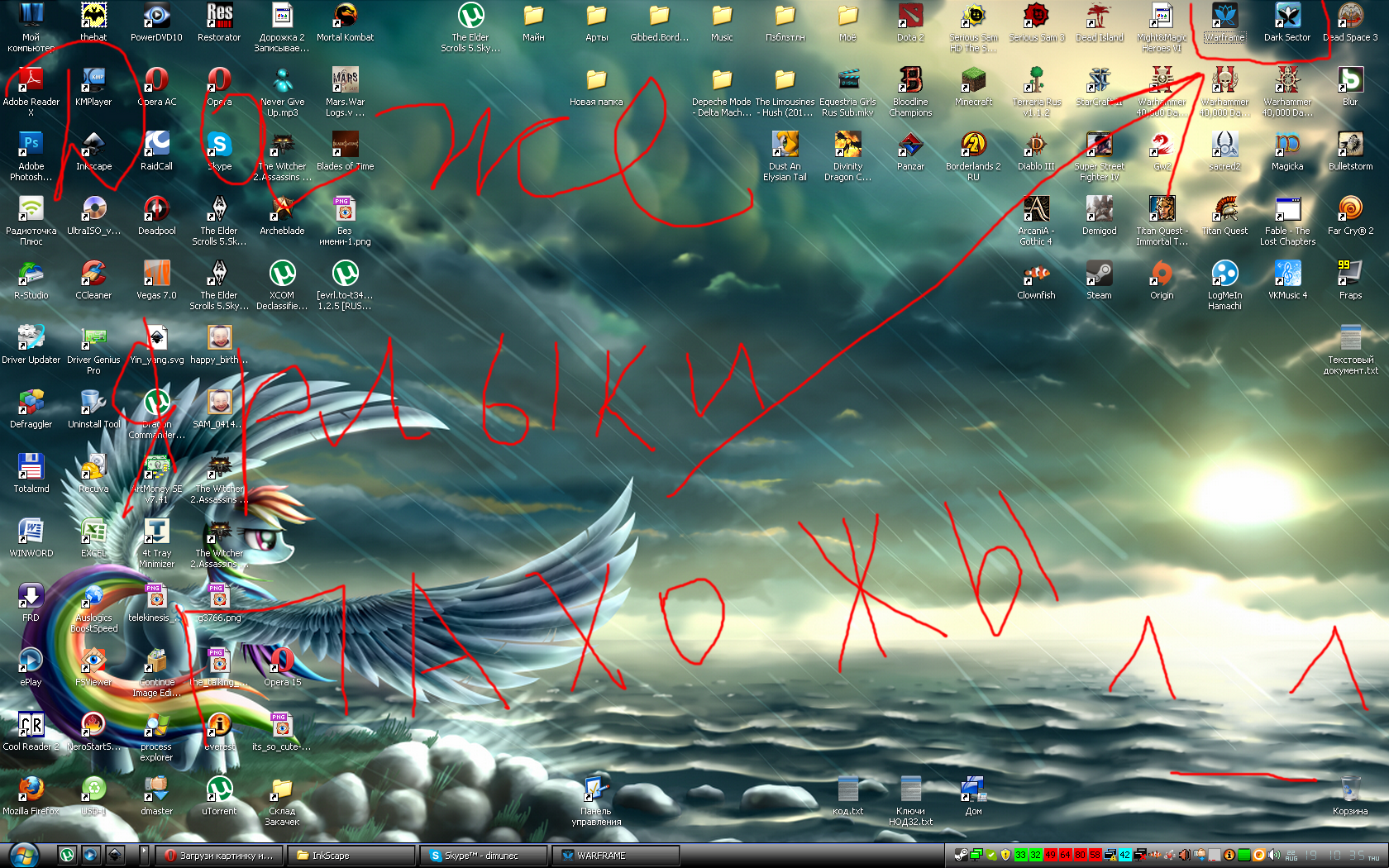
Task: Open the Dead Island icon
Action: tap(1099, 22)
